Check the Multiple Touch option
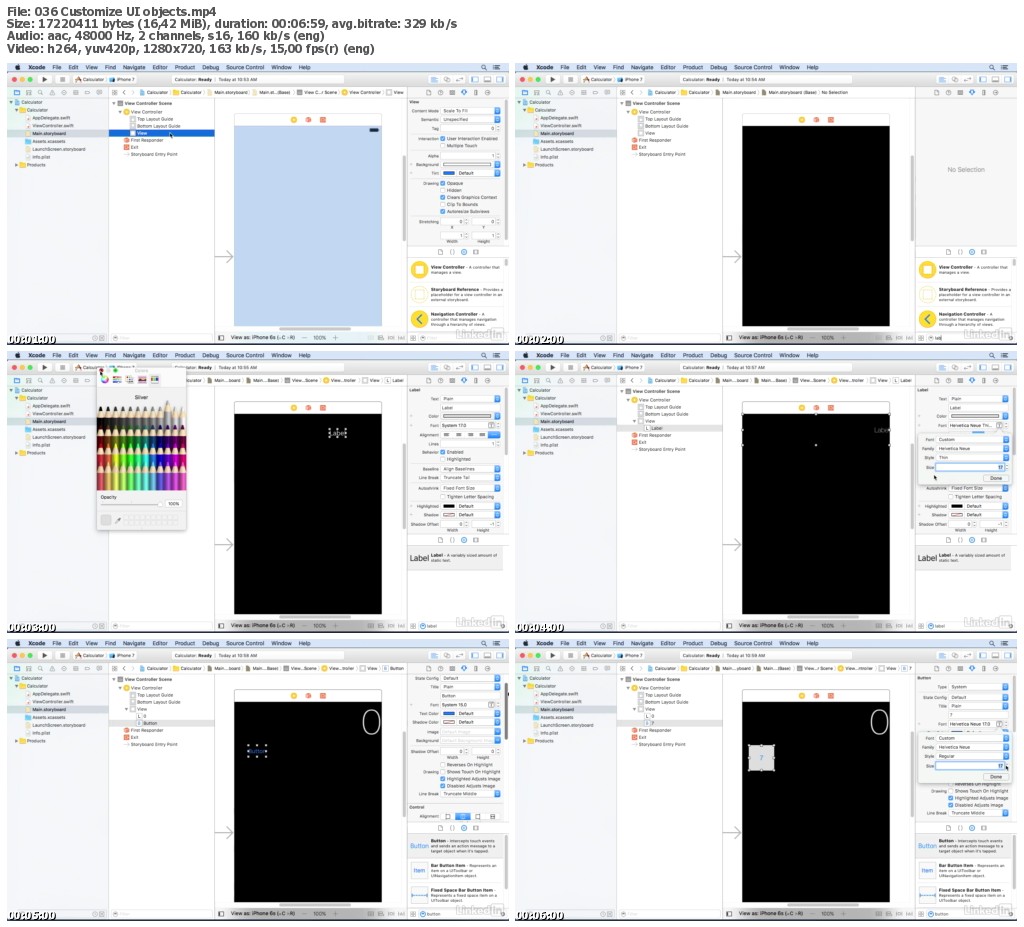Screen dimensions: 1024x927 (443, 146)
